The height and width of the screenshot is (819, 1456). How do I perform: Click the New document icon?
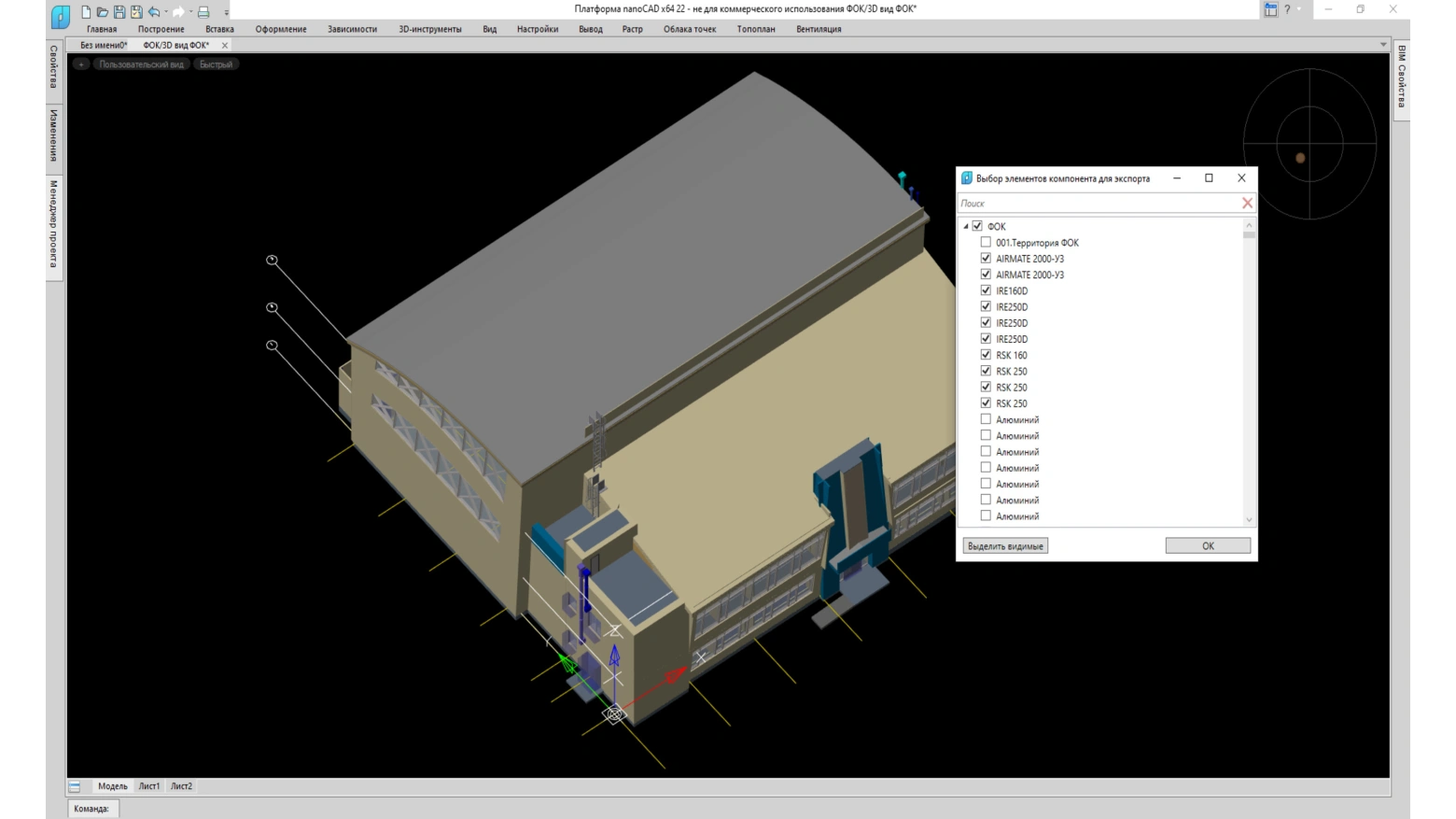87,12
